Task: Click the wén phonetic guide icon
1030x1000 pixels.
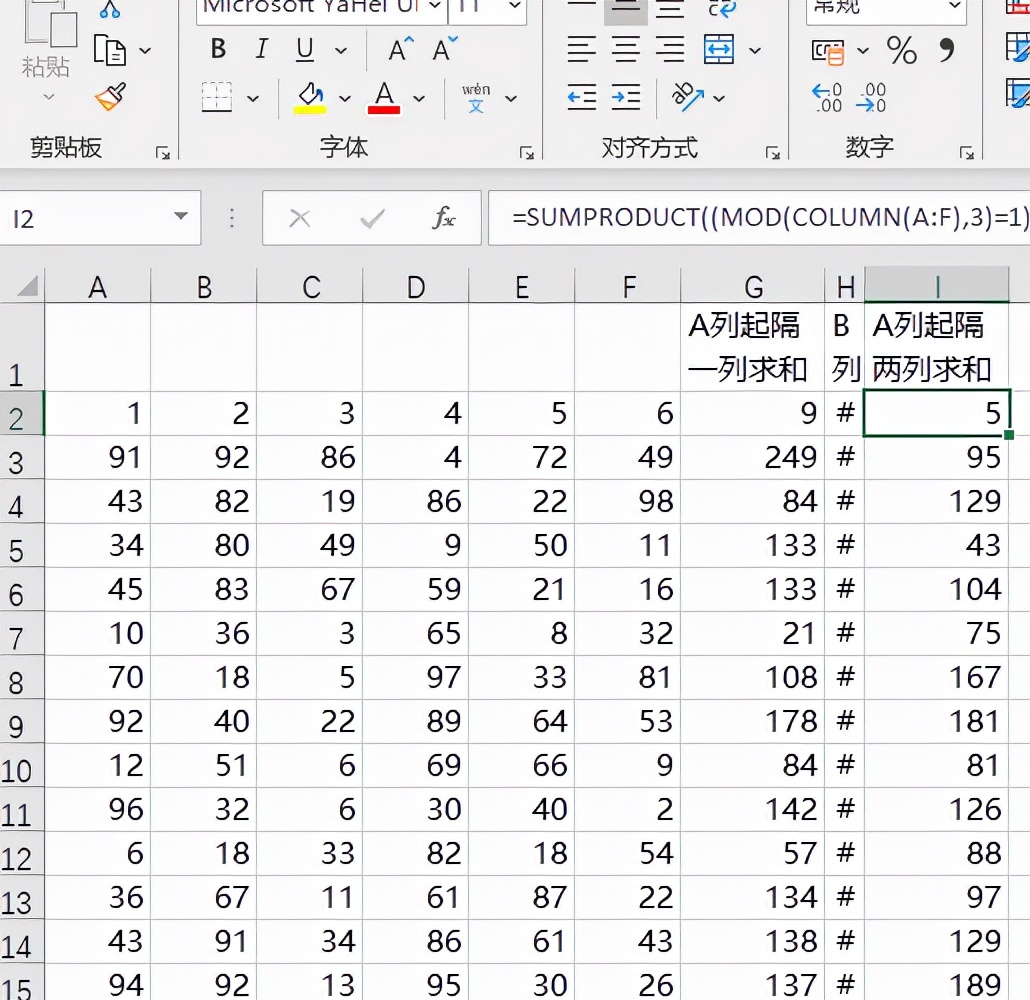Action: point(476,98)
